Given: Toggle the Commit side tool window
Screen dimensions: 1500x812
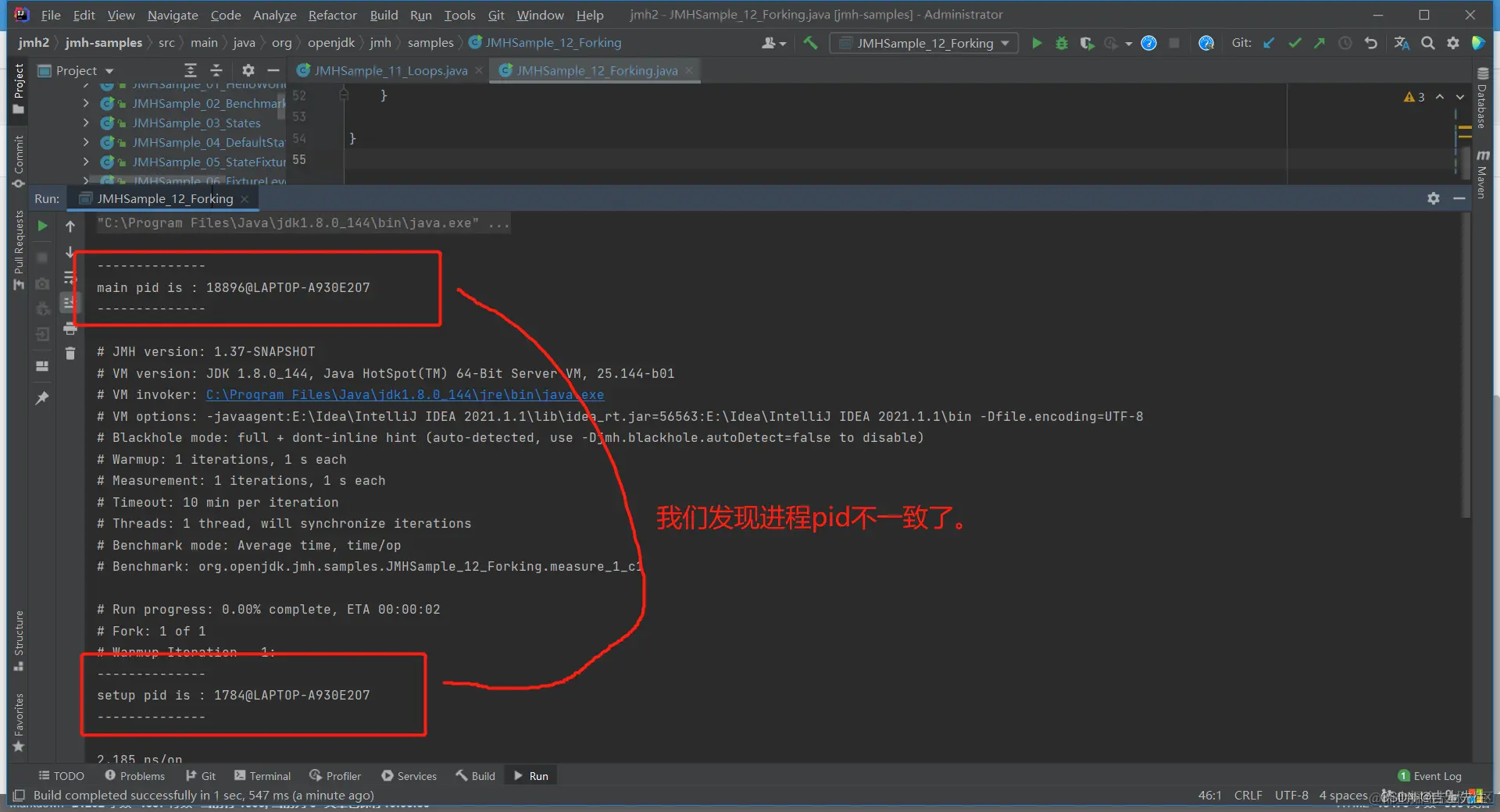Looking at the screenshot, I should tap(19, 161).
